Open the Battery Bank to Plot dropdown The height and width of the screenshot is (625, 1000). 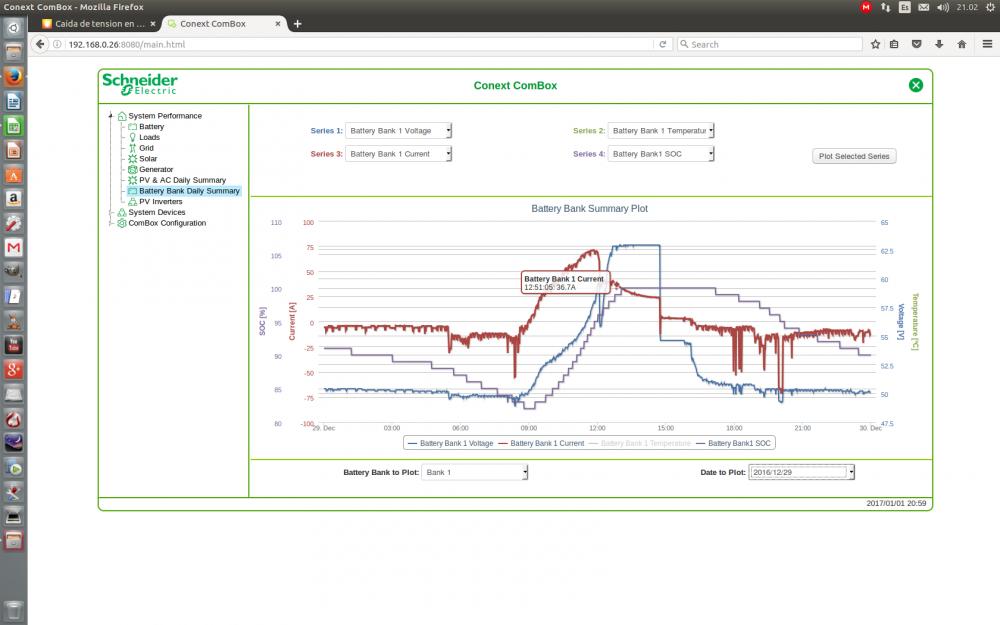(474, 472)
